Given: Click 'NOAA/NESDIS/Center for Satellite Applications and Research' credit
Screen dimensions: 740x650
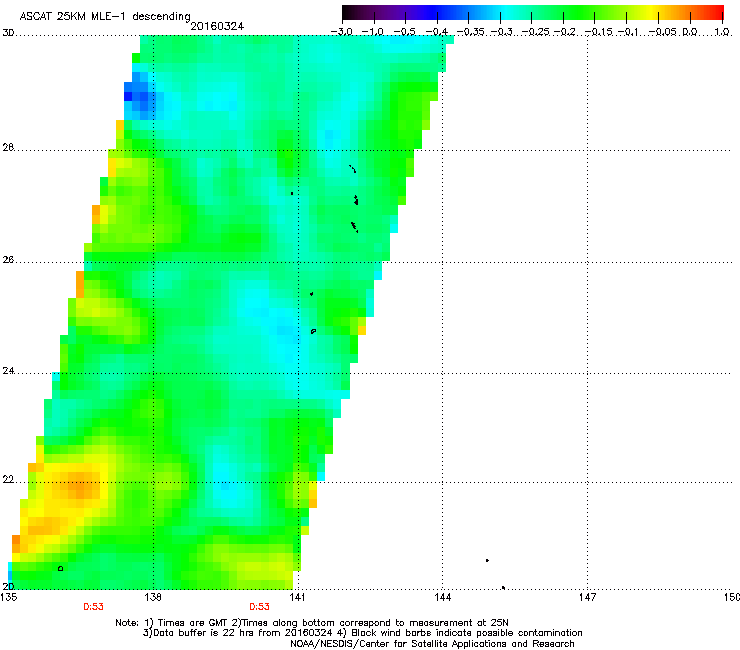Looking at the screenshot, I should [432, 644].
